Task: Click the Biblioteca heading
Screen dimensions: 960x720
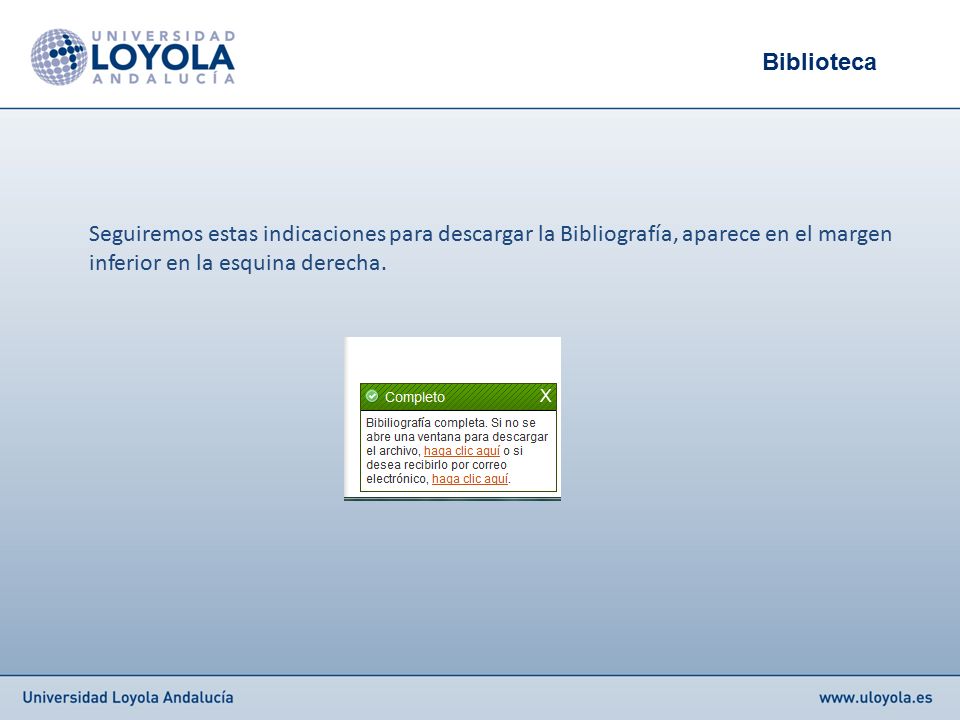Action: 819,62
